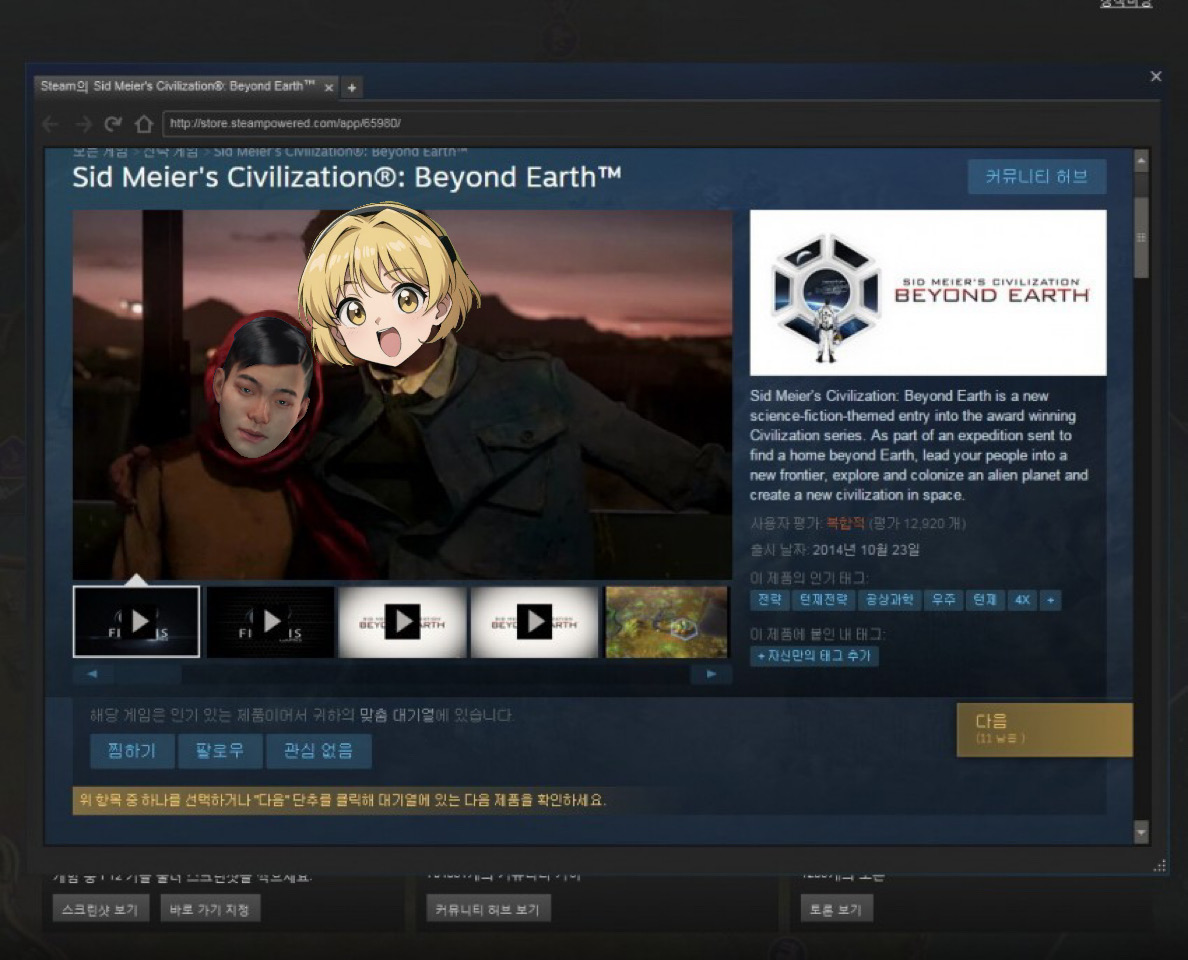Click the 팔로우 button
The image size is (1188, 960).
[x=220, y=751]
